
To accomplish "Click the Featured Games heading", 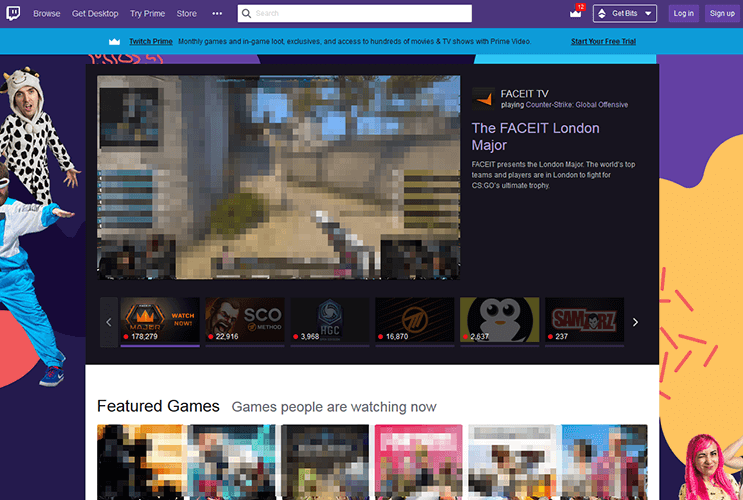I will 158,406.
